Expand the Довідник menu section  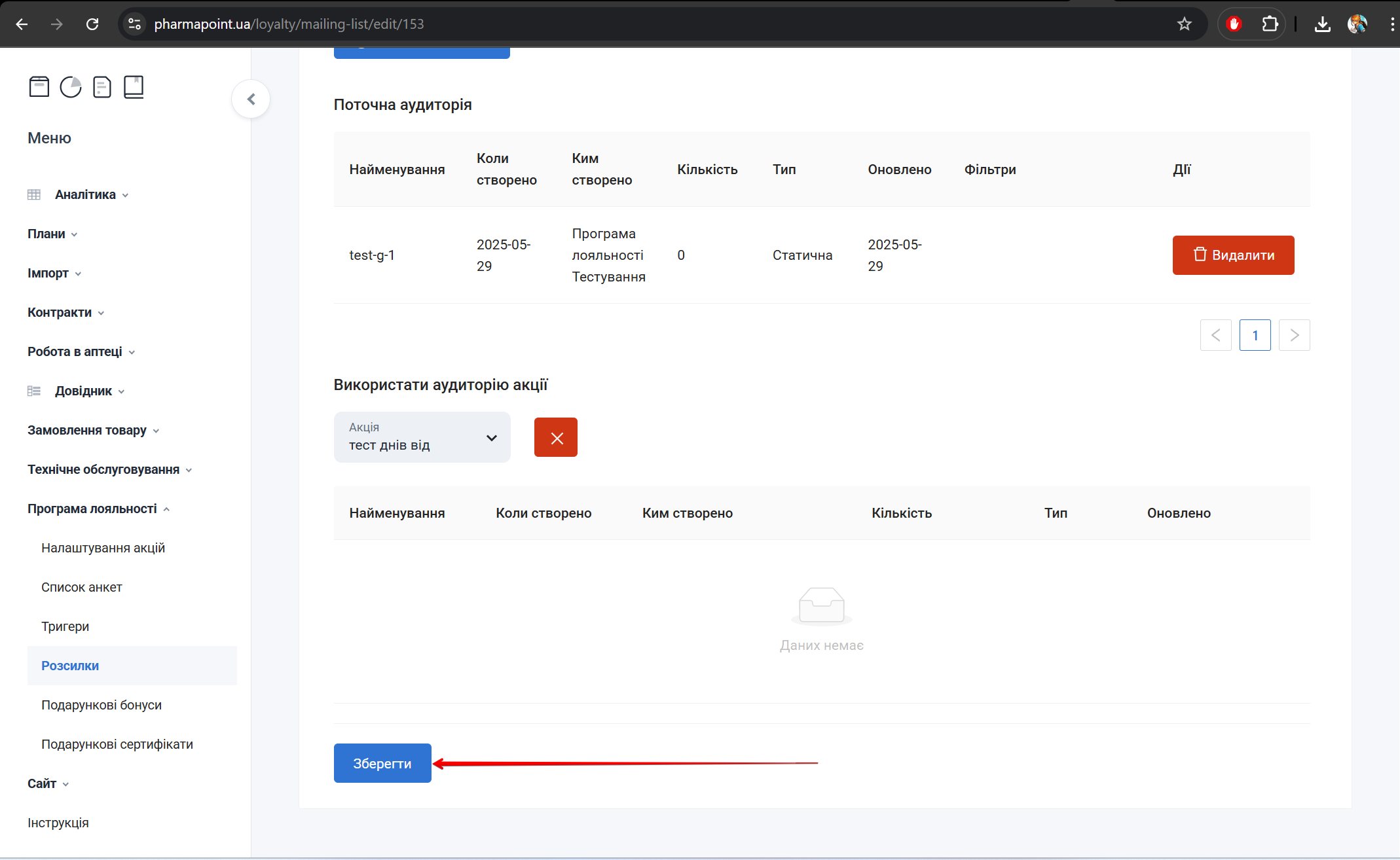coord(83,391)
